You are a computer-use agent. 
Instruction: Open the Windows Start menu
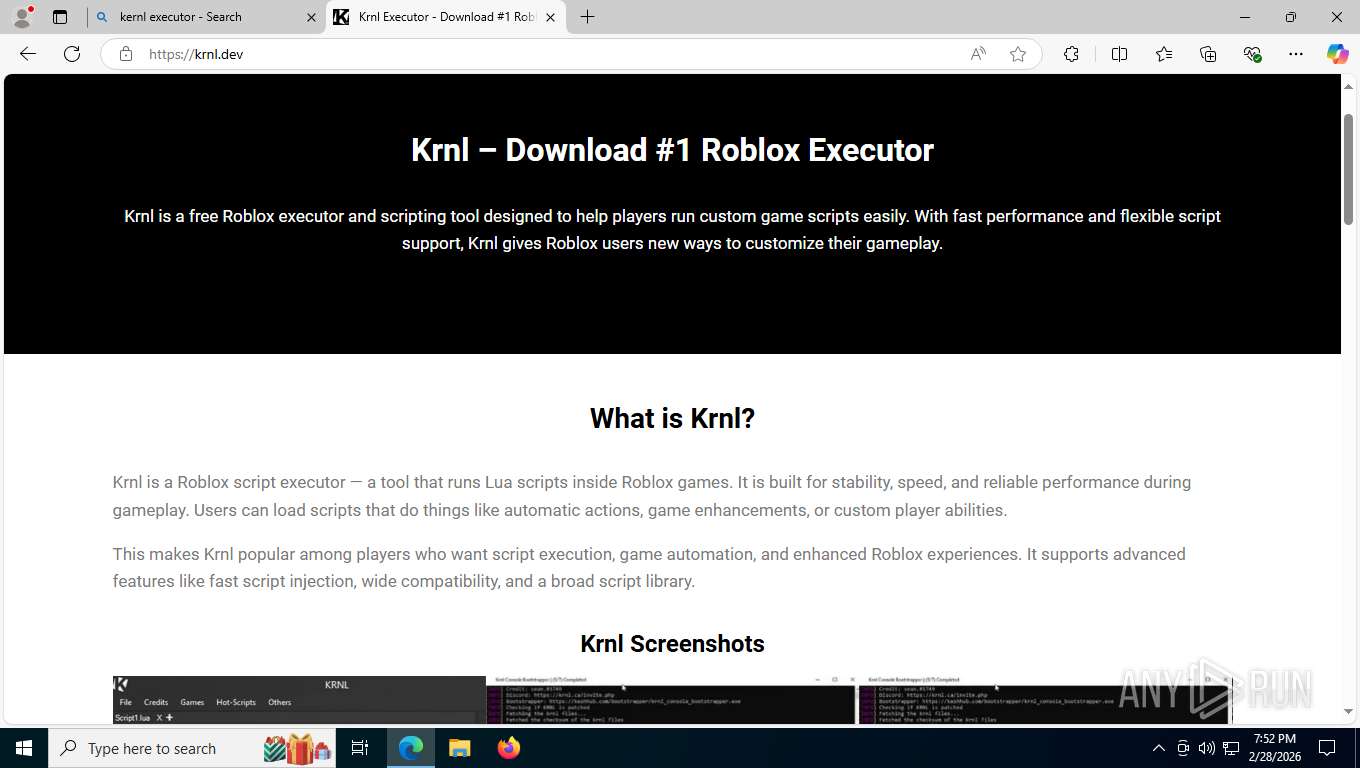[x=24, y=748]
